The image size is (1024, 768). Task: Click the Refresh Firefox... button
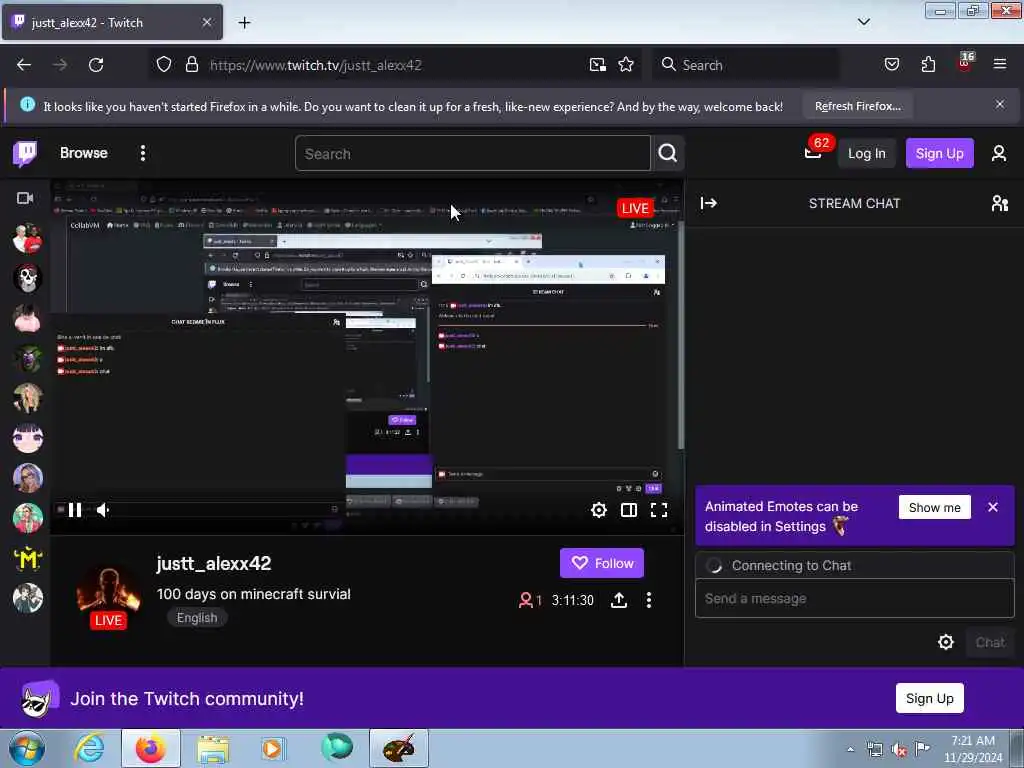(x=857, y=106)
